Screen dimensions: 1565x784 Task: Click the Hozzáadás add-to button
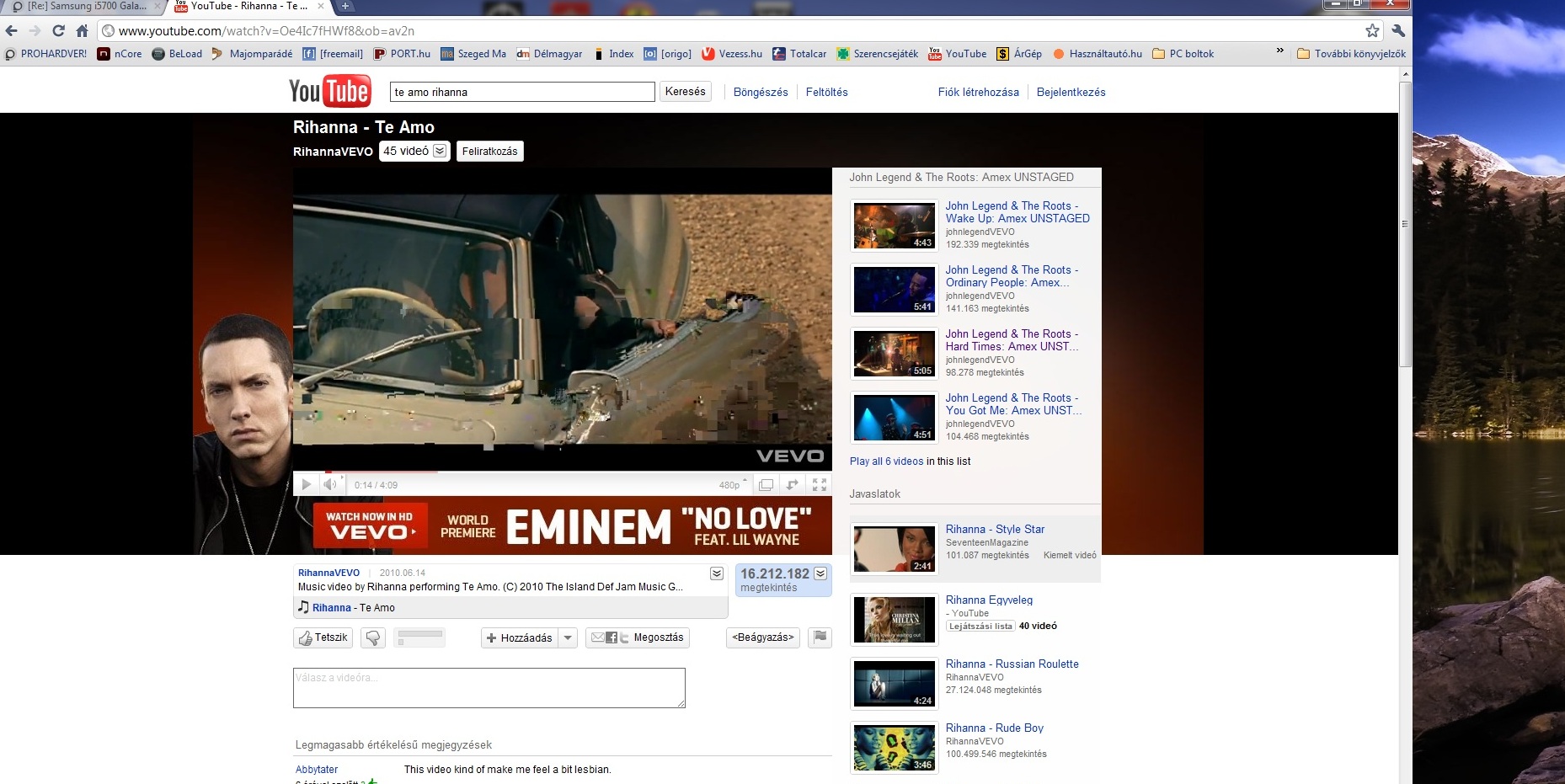tap(520, 637)
